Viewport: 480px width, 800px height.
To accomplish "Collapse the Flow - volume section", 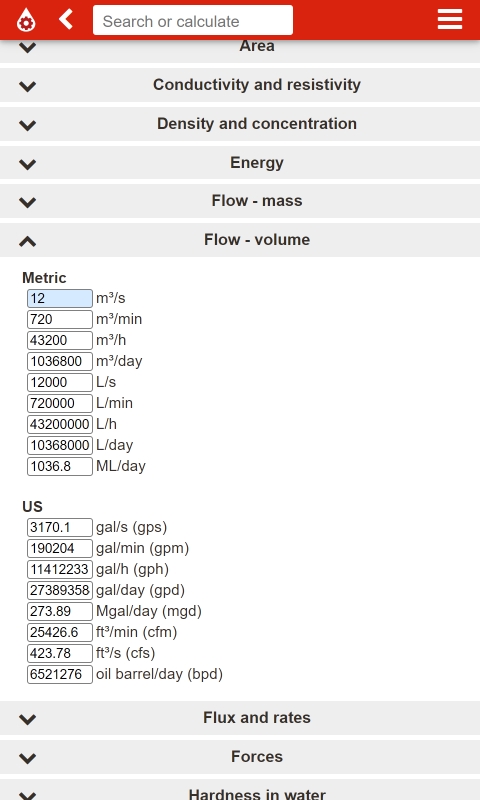I will tap(240, 240).
